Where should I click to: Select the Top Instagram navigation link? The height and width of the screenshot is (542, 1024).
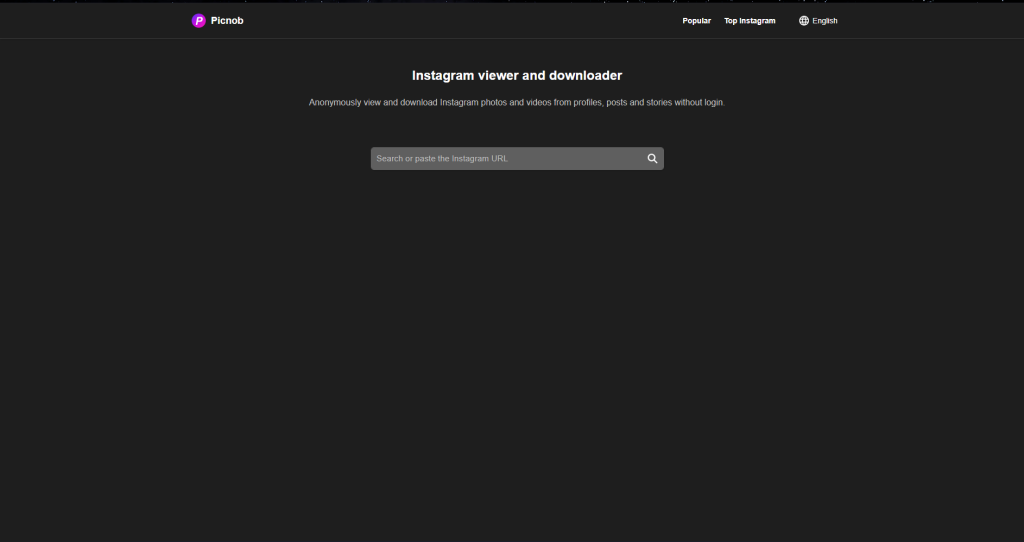pos(750,21)
